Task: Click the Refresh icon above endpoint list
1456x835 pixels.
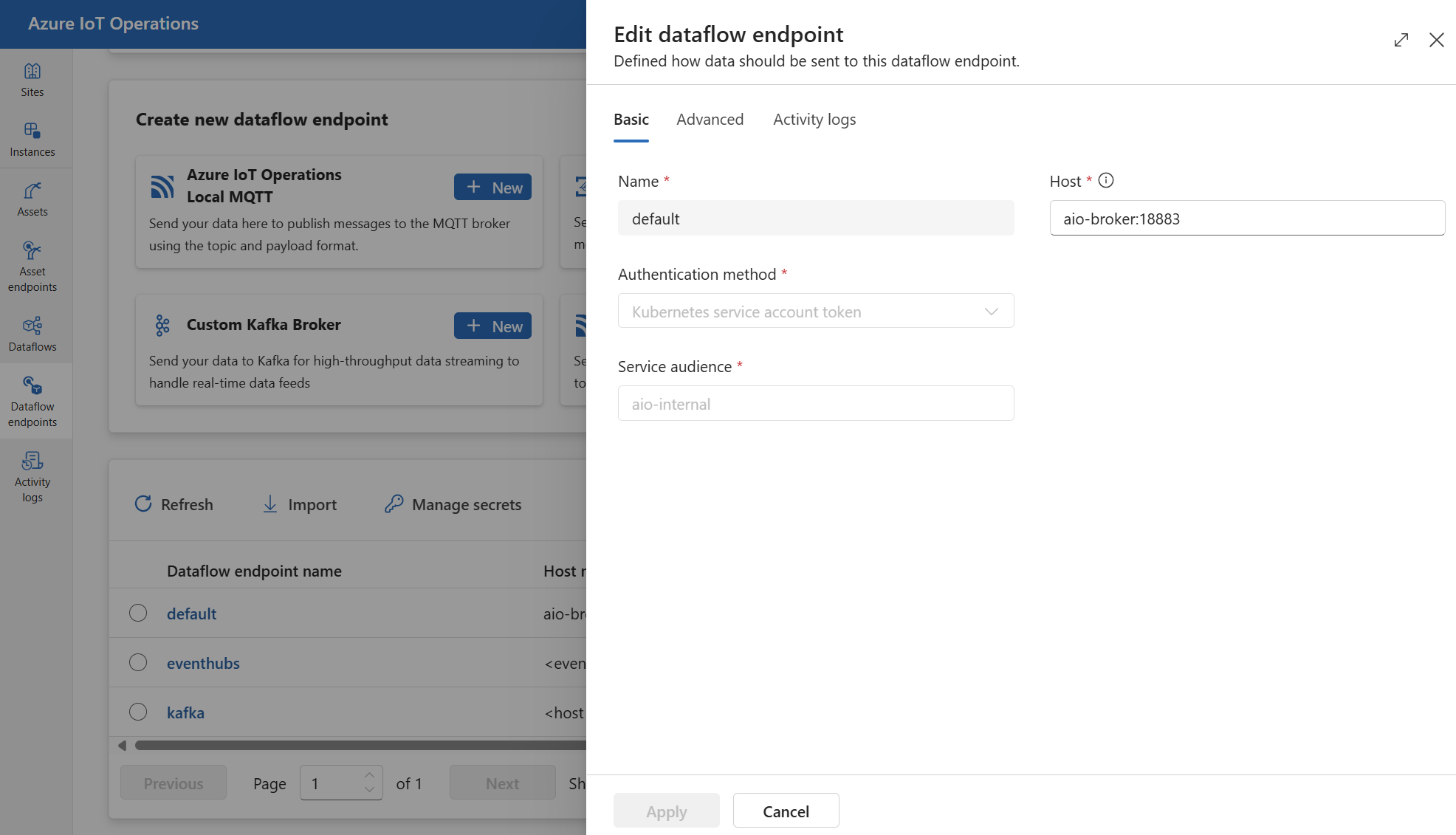Action: click(143, 503)
